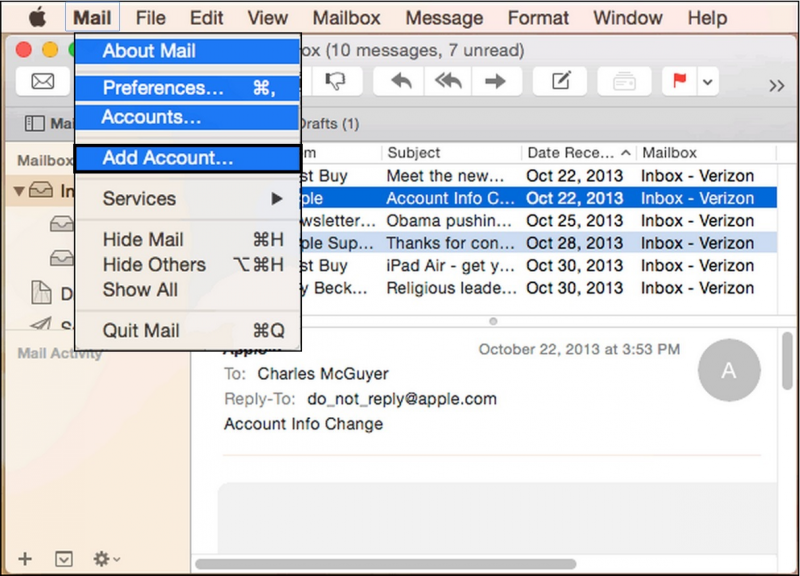Click the Archive toolbar icon

point(624,81)
